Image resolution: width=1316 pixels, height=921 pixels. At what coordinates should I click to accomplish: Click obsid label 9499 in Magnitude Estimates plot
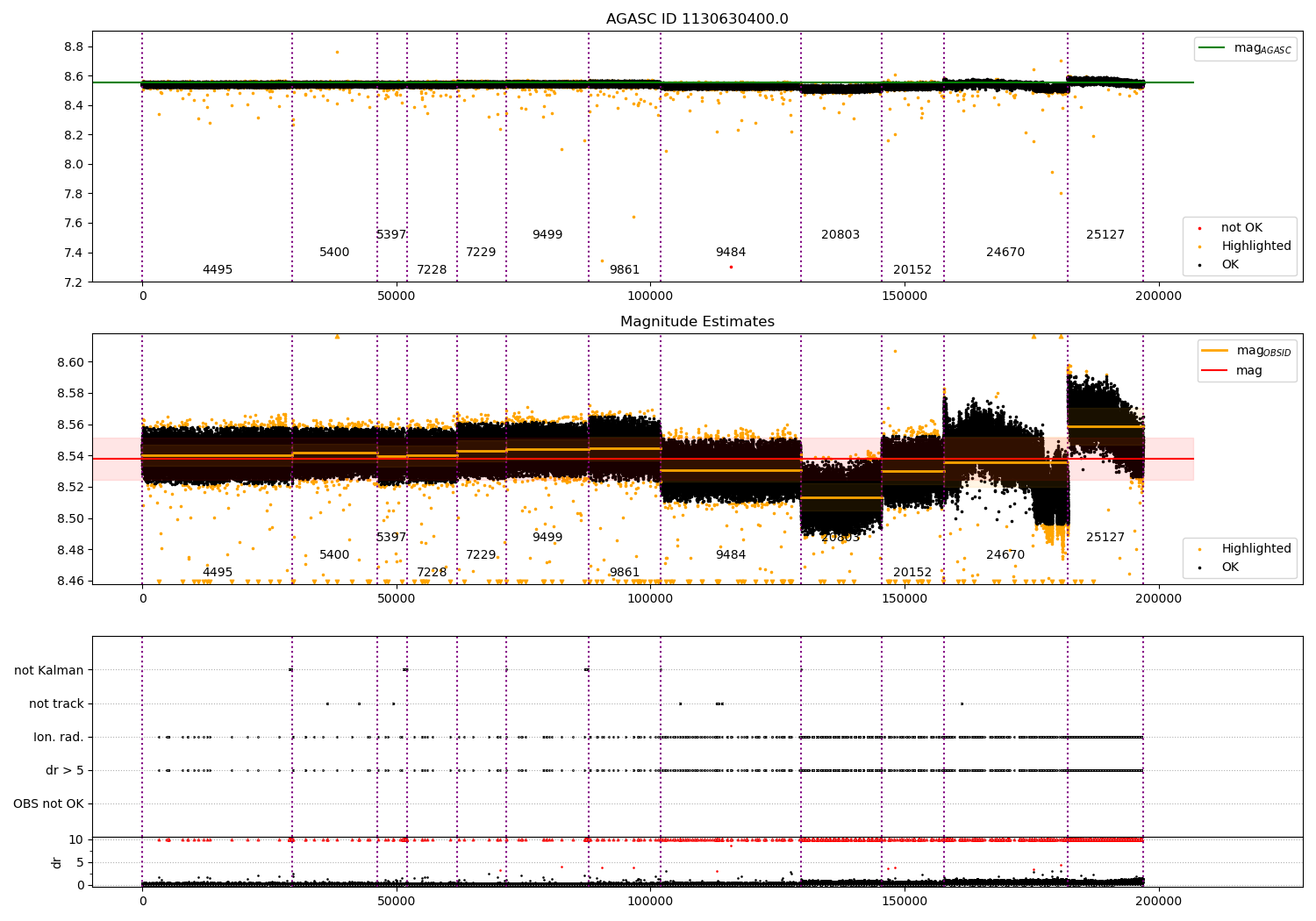[x=547, y=538]
